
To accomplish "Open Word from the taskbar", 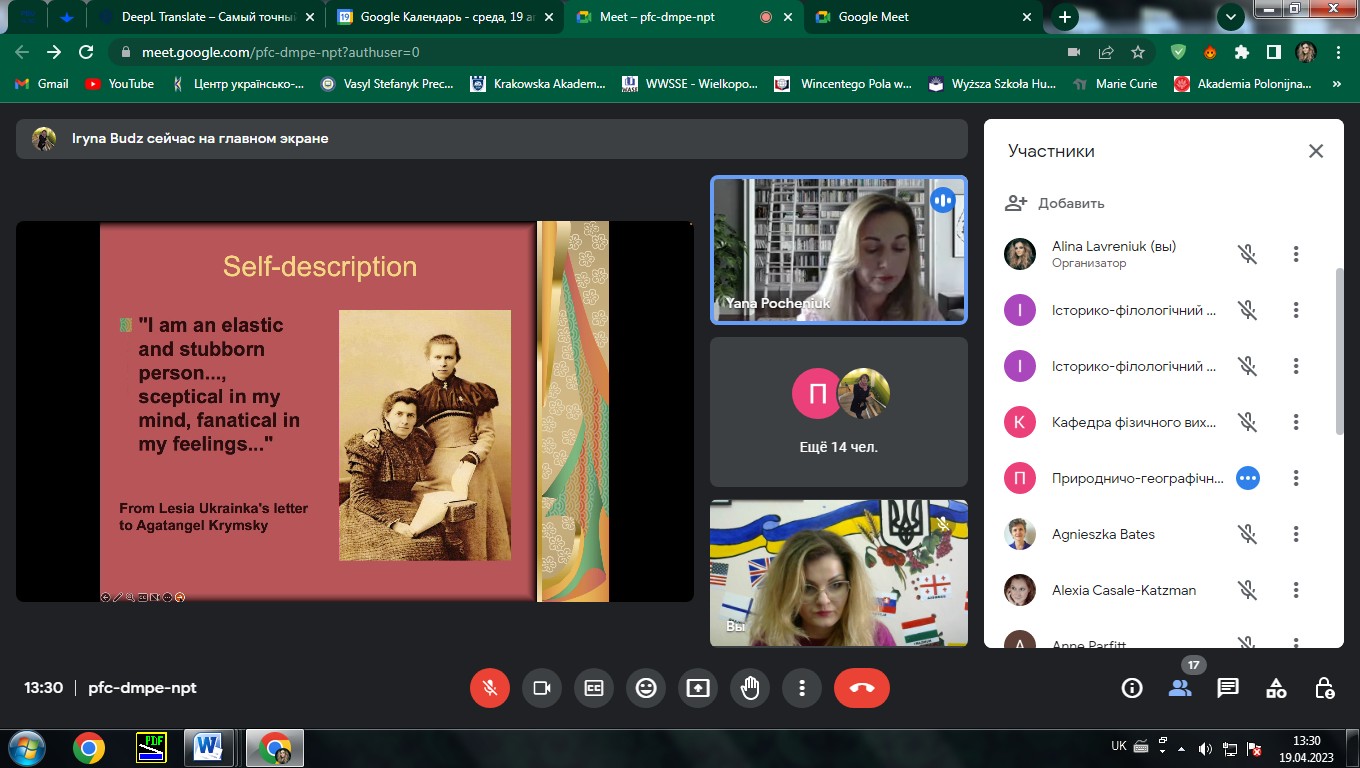I will pos(209,748).
